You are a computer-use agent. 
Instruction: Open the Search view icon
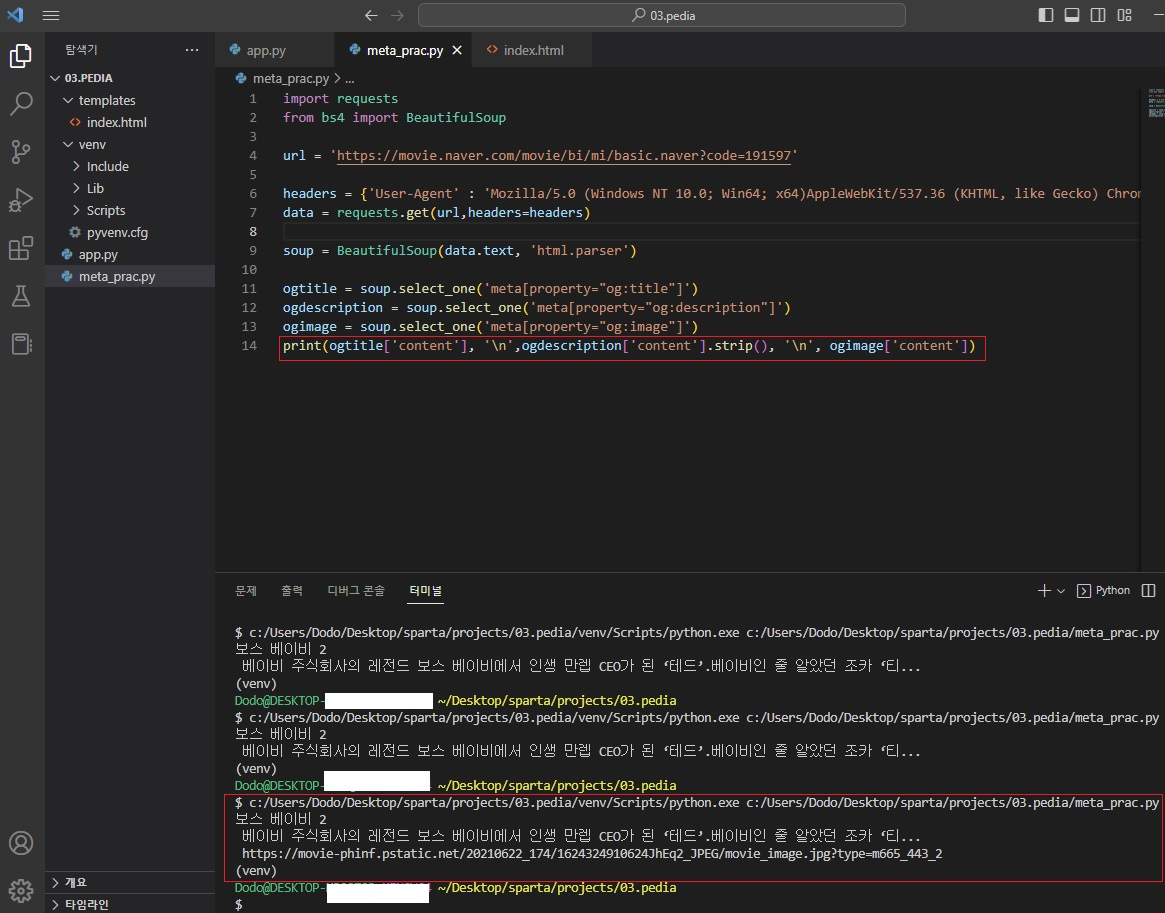(x=21, y=104)
